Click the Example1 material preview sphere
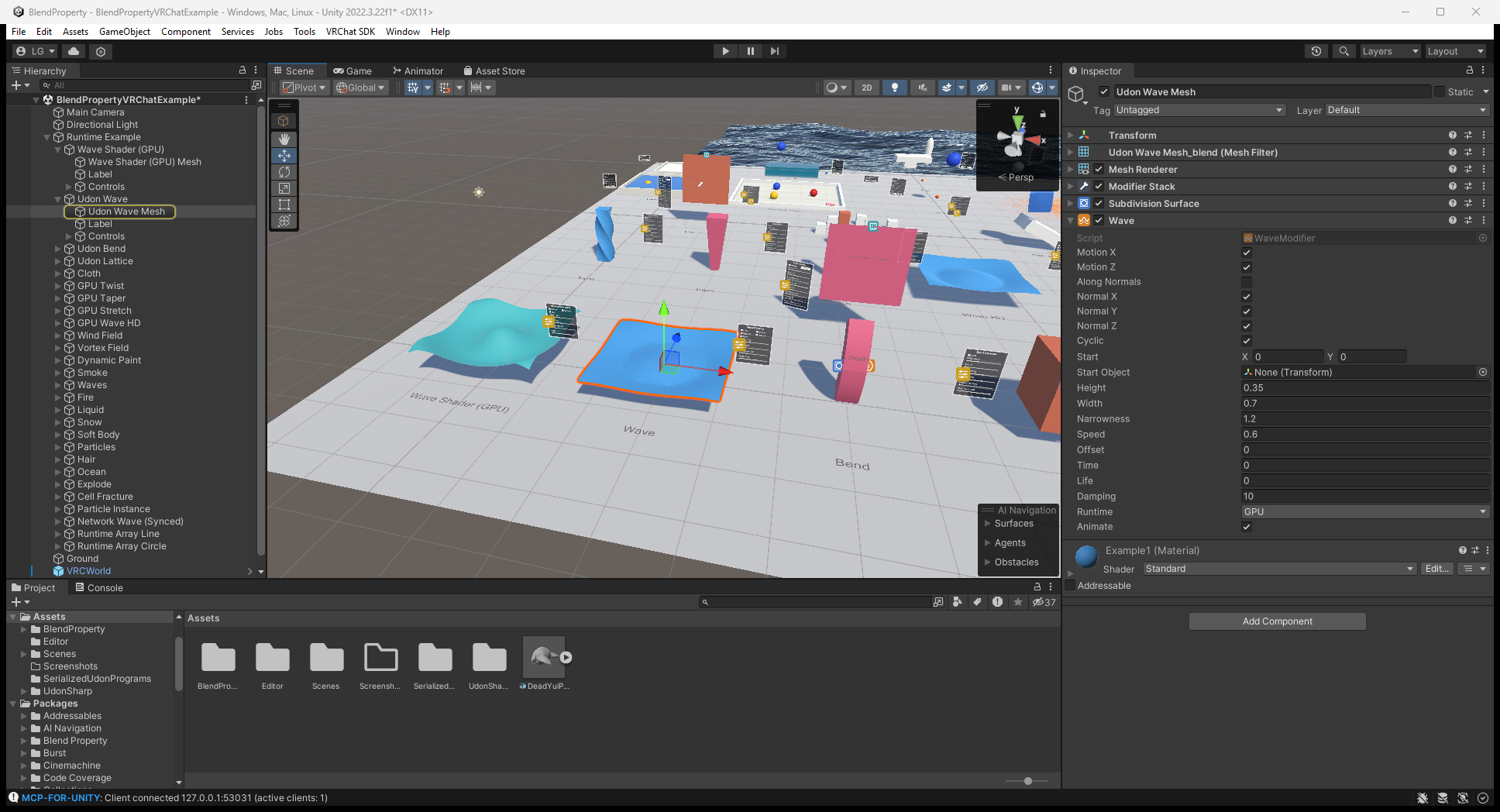The image size is (1500, 812). pos(1087,556)
